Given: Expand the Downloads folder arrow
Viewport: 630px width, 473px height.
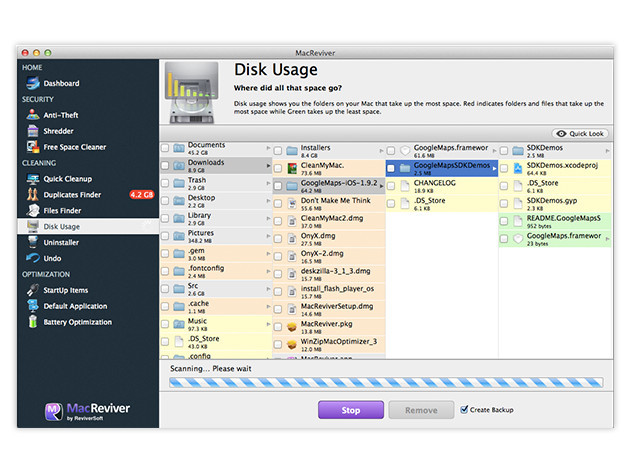Looking at the screenshot, I should [x=268, y=166].
